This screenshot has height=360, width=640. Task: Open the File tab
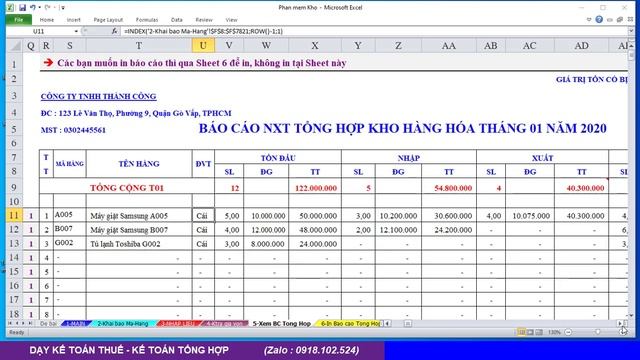(18, 20)
